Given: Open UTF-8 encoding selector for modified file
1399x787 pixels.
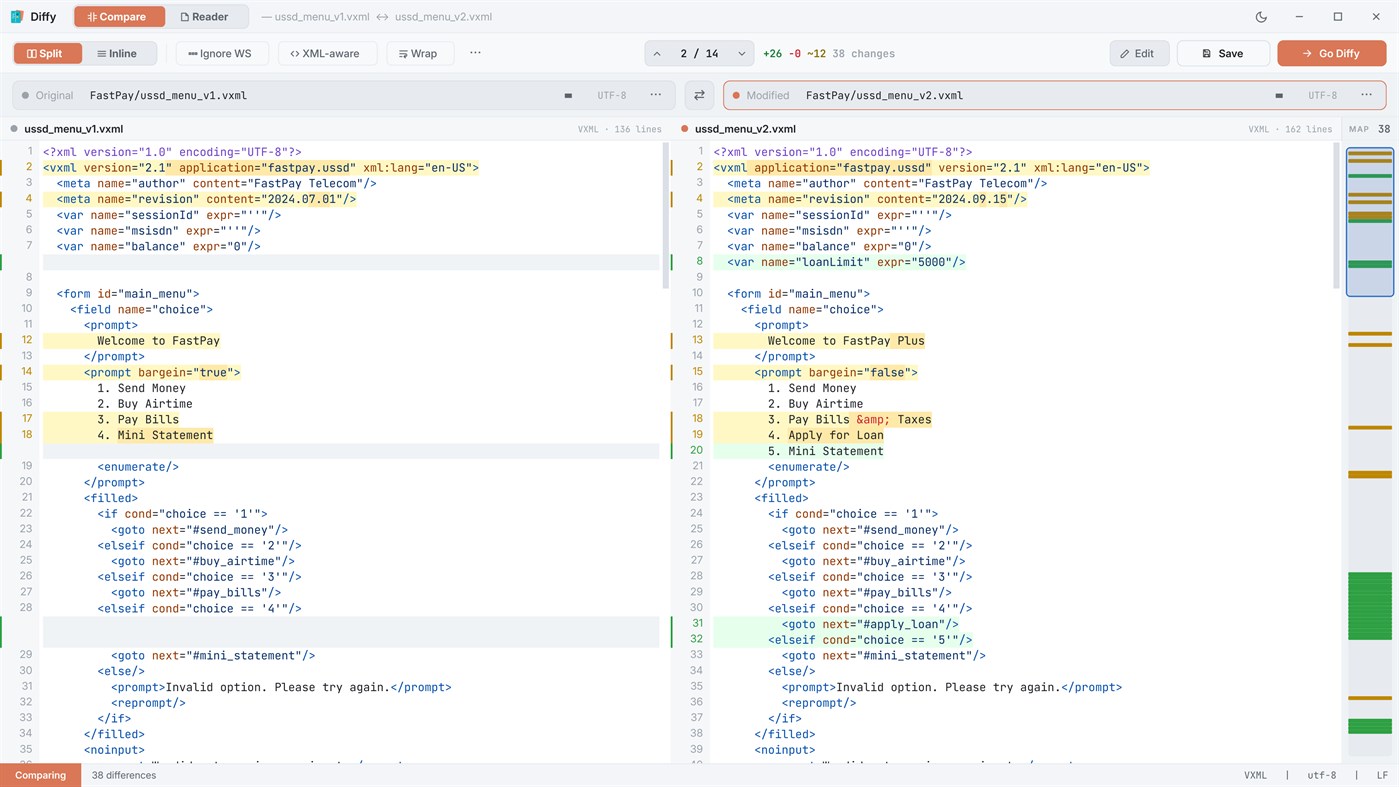Looking at the screenshot, I should (x=1322, y=96).
